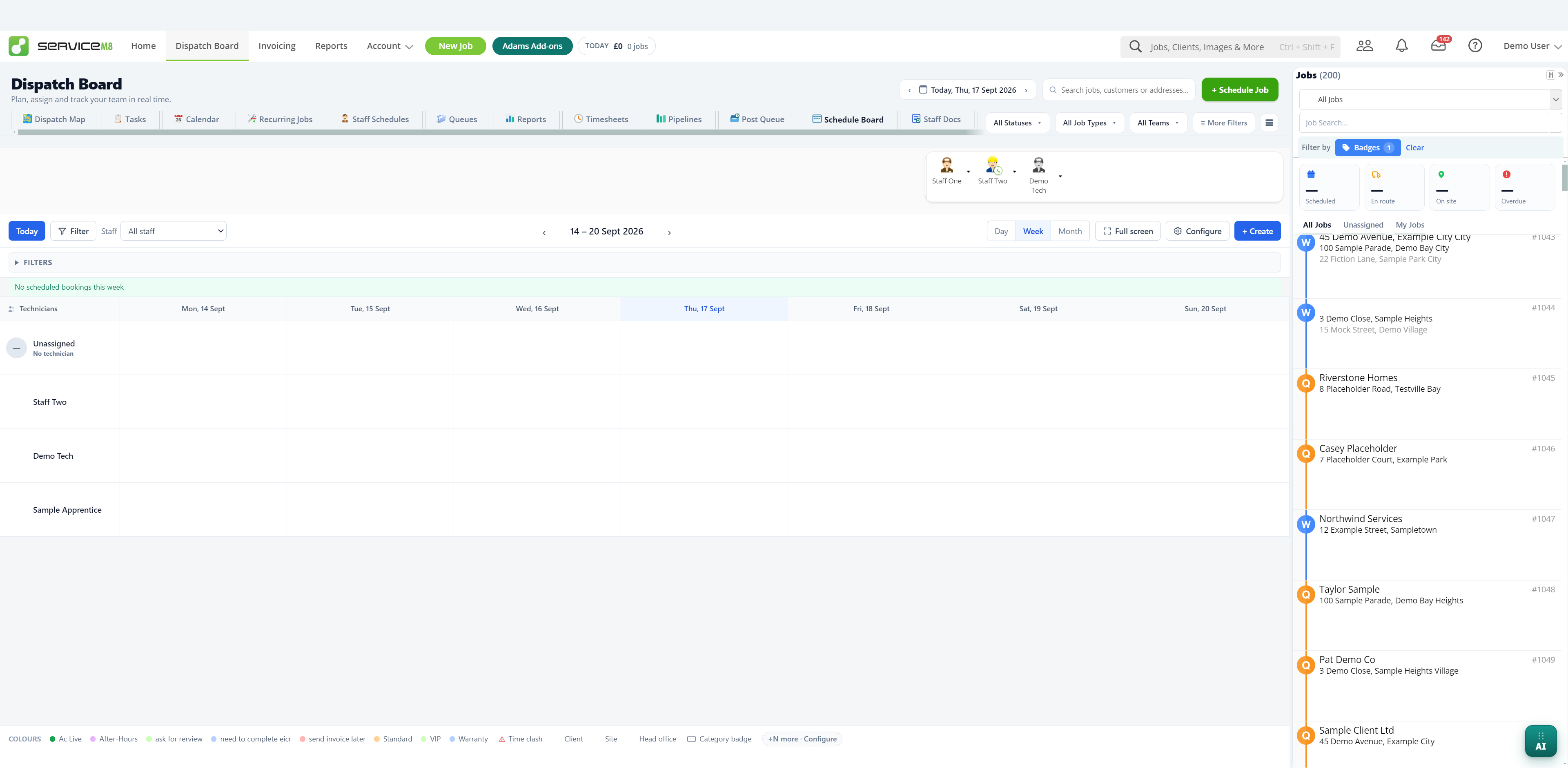Open the All Statuses dropdown
Image resolution: width=1568 pixels, height=768 pixels.
pyautogui.click(x=1017, y=123)
